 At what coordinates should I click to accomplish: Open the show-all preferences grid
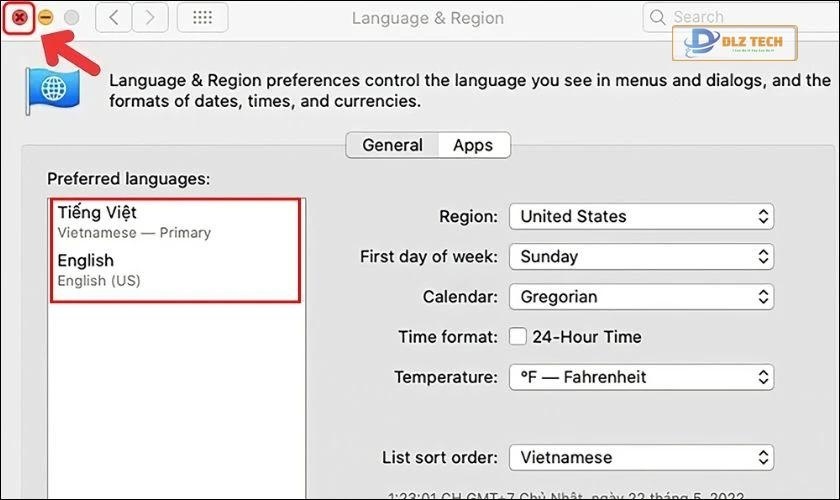201,17
